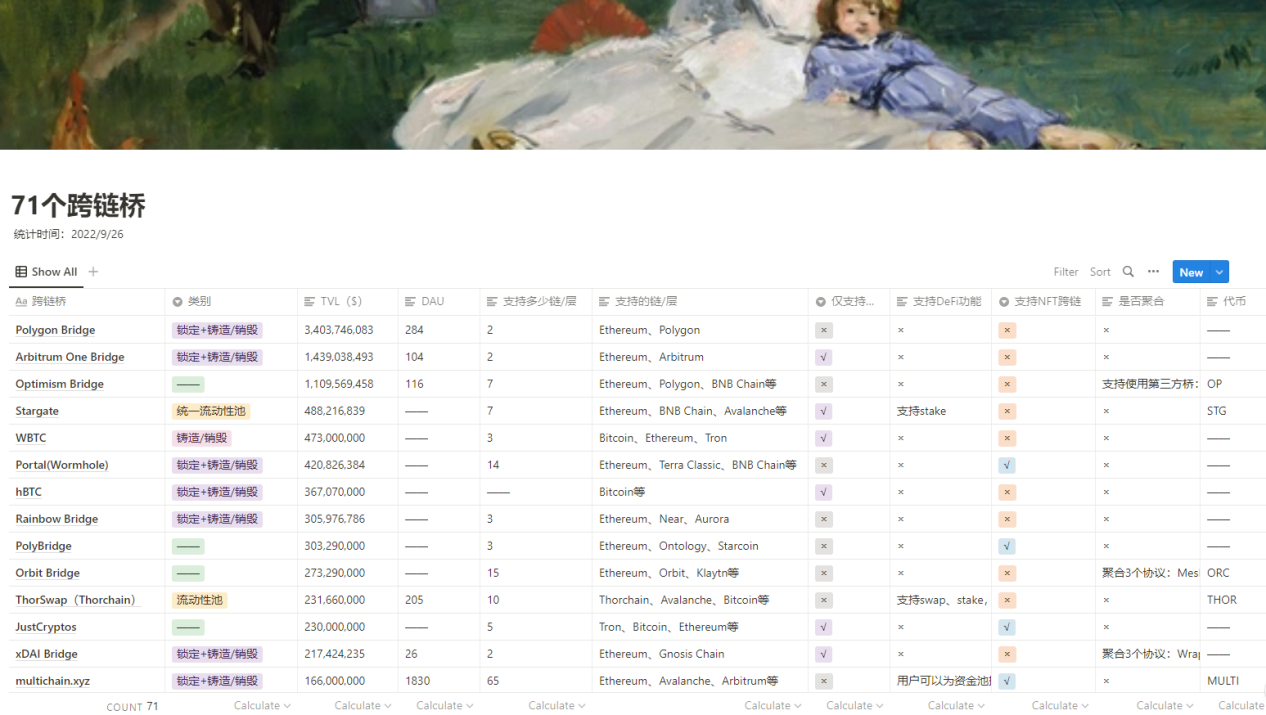
Task: Click the Aa icon of 跨链桥 column
Action: (21, 301)
